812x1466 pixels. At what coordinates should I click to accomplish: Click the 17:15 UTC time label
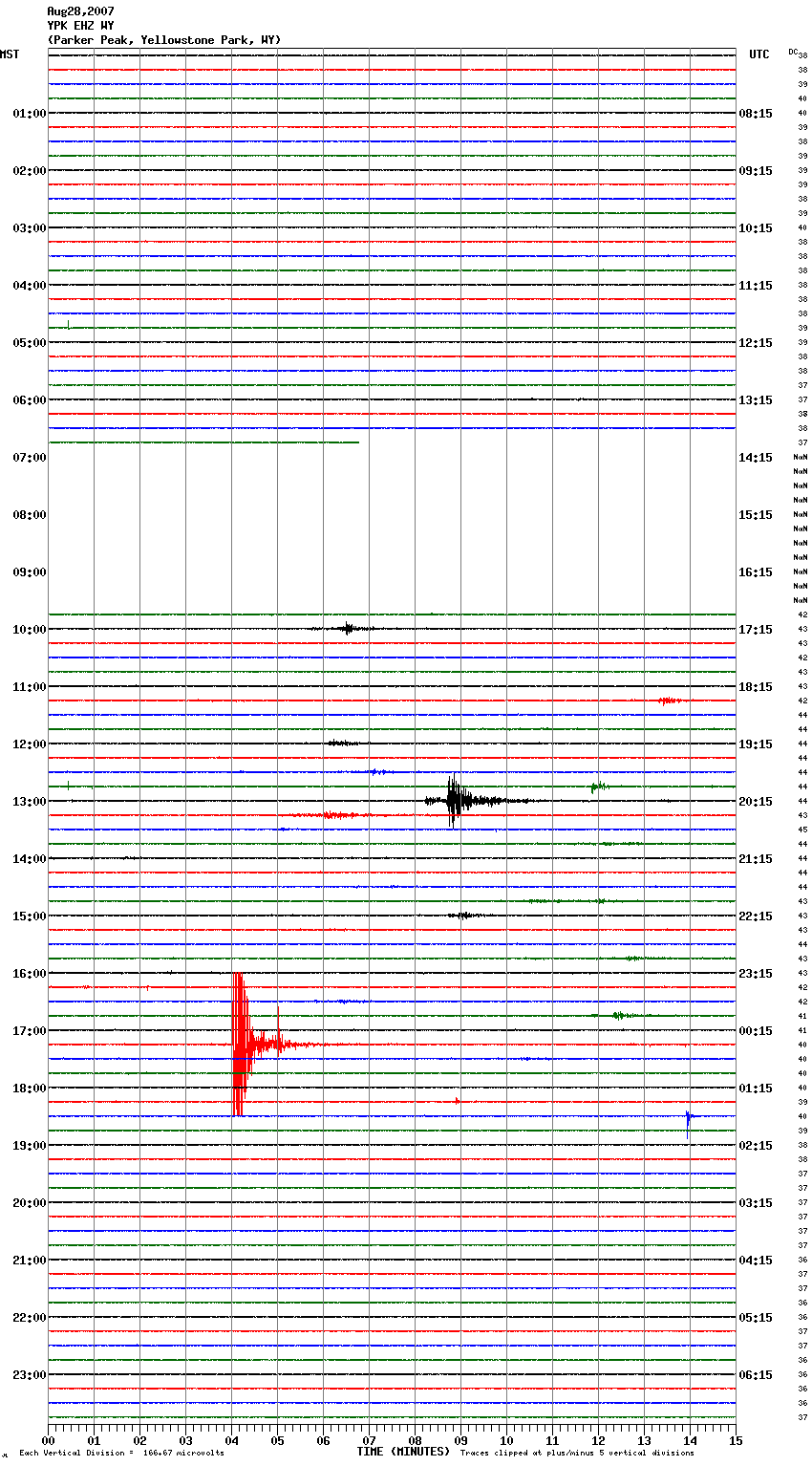click(756, 630)
